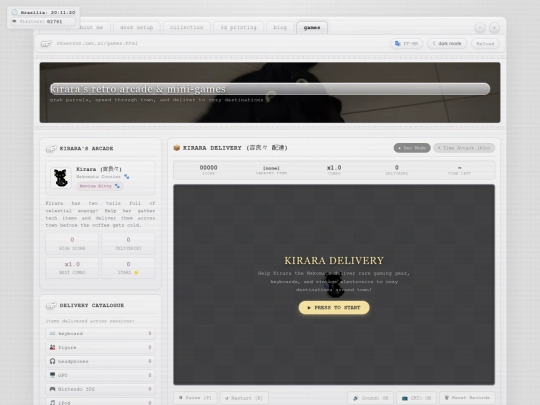Close the retro browser window

point(494,28)
